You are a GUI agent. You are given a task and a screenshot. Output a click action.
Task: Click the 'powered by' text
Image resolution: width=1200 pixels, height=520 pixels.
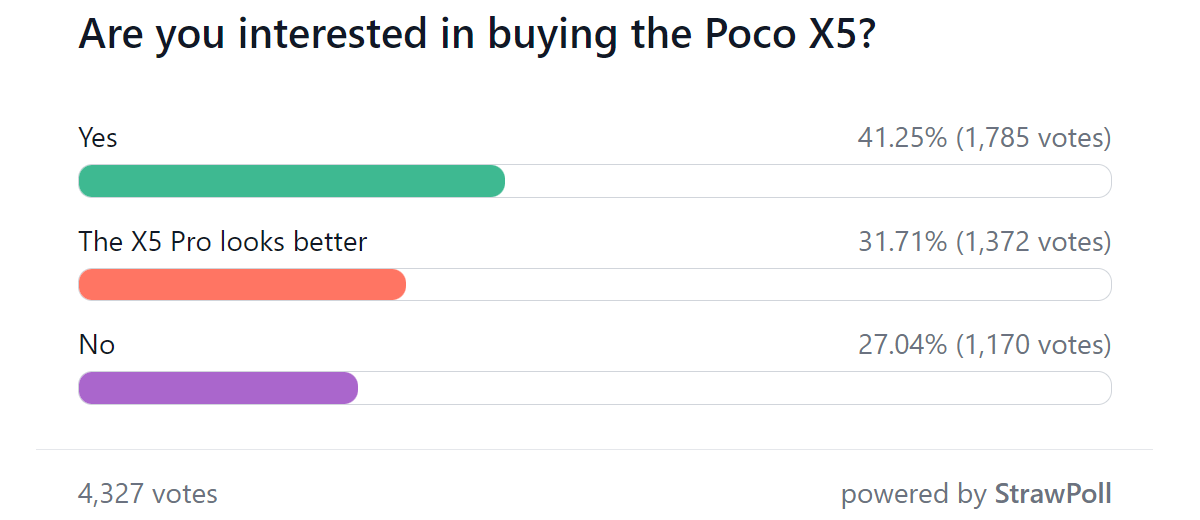914,494
